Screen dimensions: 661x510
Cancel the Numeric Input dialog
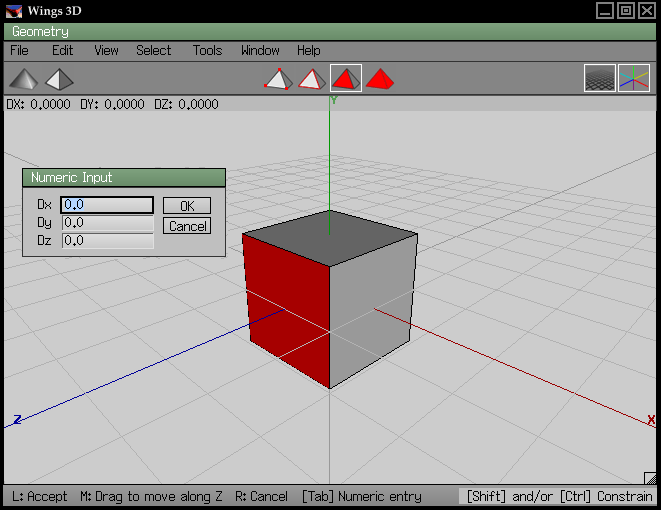tap(187, 226)
